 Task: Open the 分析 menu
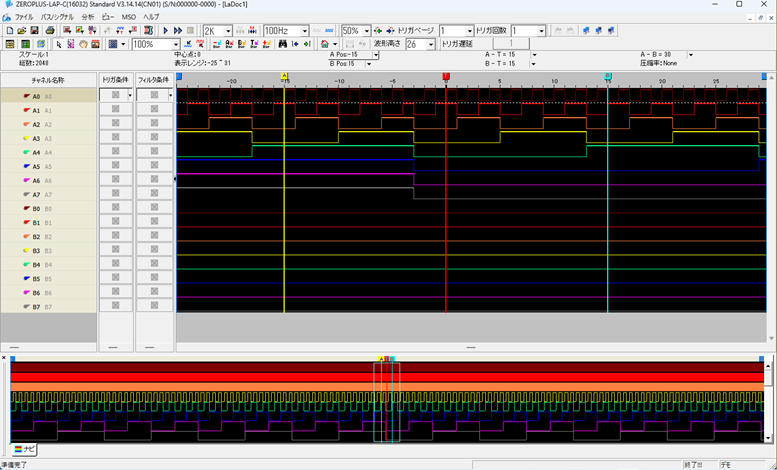point(88,17)
